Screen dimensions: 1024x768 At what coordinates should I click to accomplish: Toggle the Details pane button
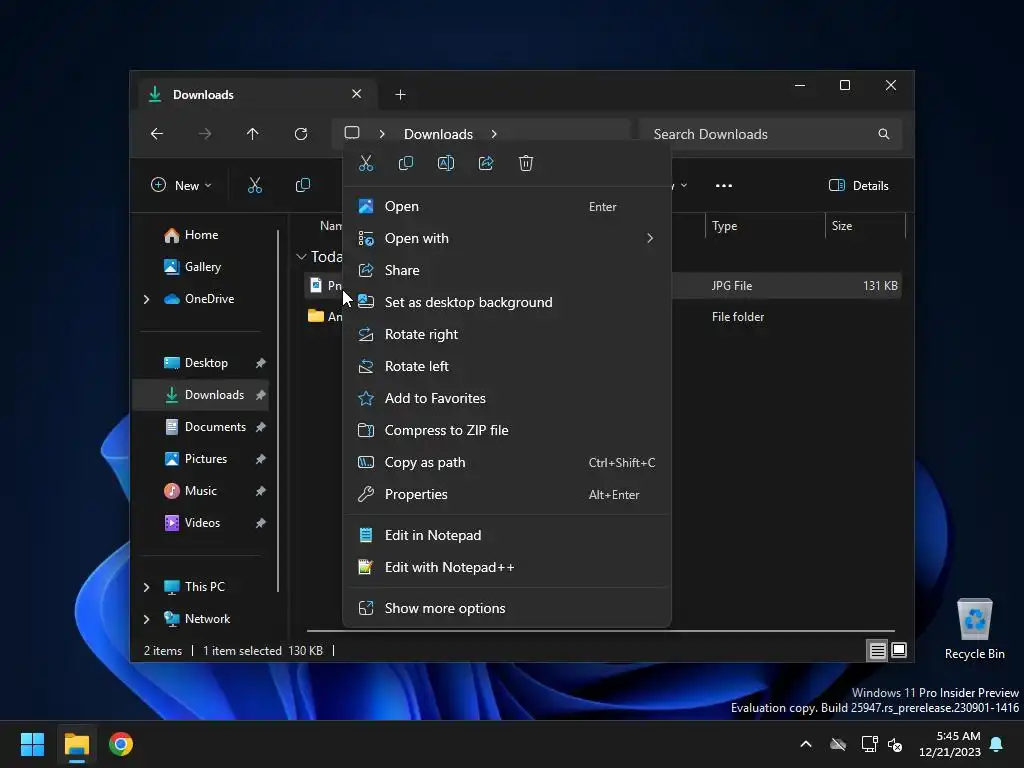tap(859, 185)
